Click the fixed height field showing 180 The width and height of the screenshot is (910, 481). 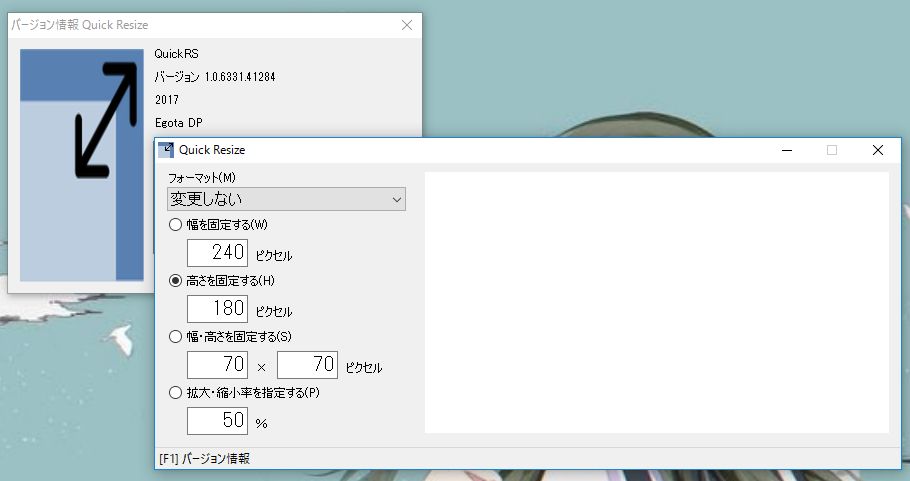pos(217,309)
